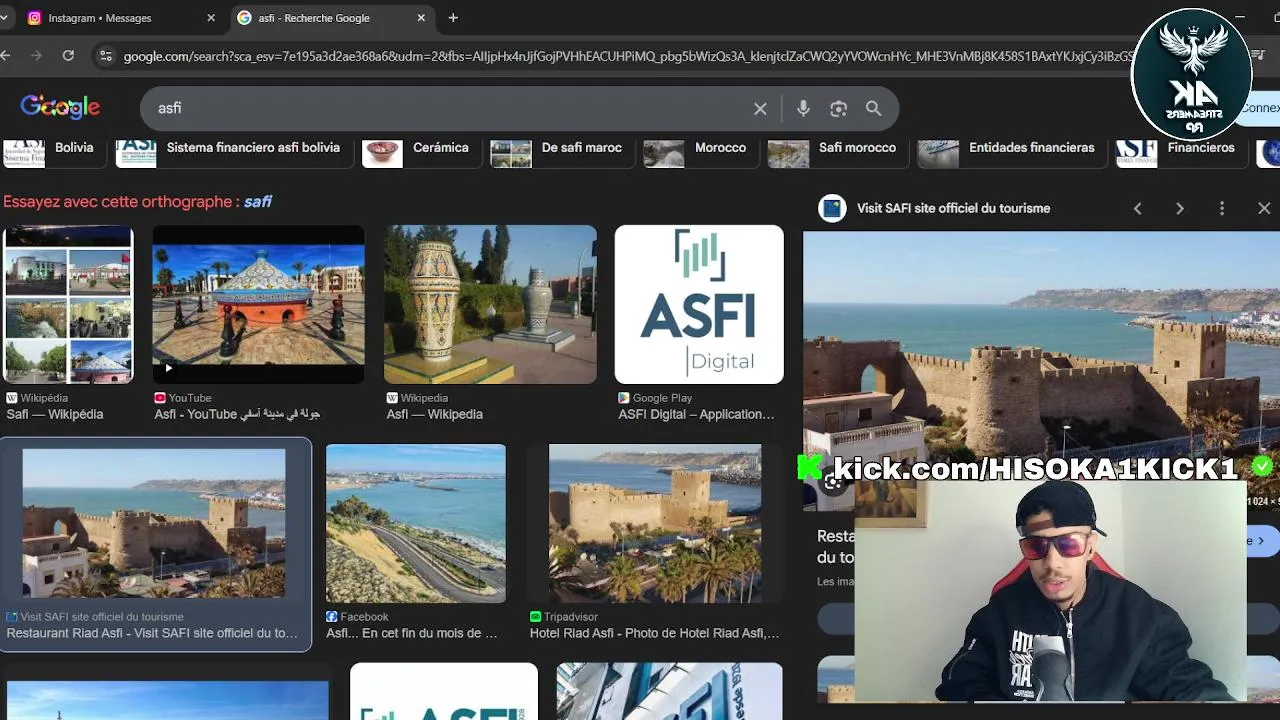Reload the page in browser toolbar
The width and height of the screenshot is (1280, 720).
pyautogui.click(x=68, y=56)
